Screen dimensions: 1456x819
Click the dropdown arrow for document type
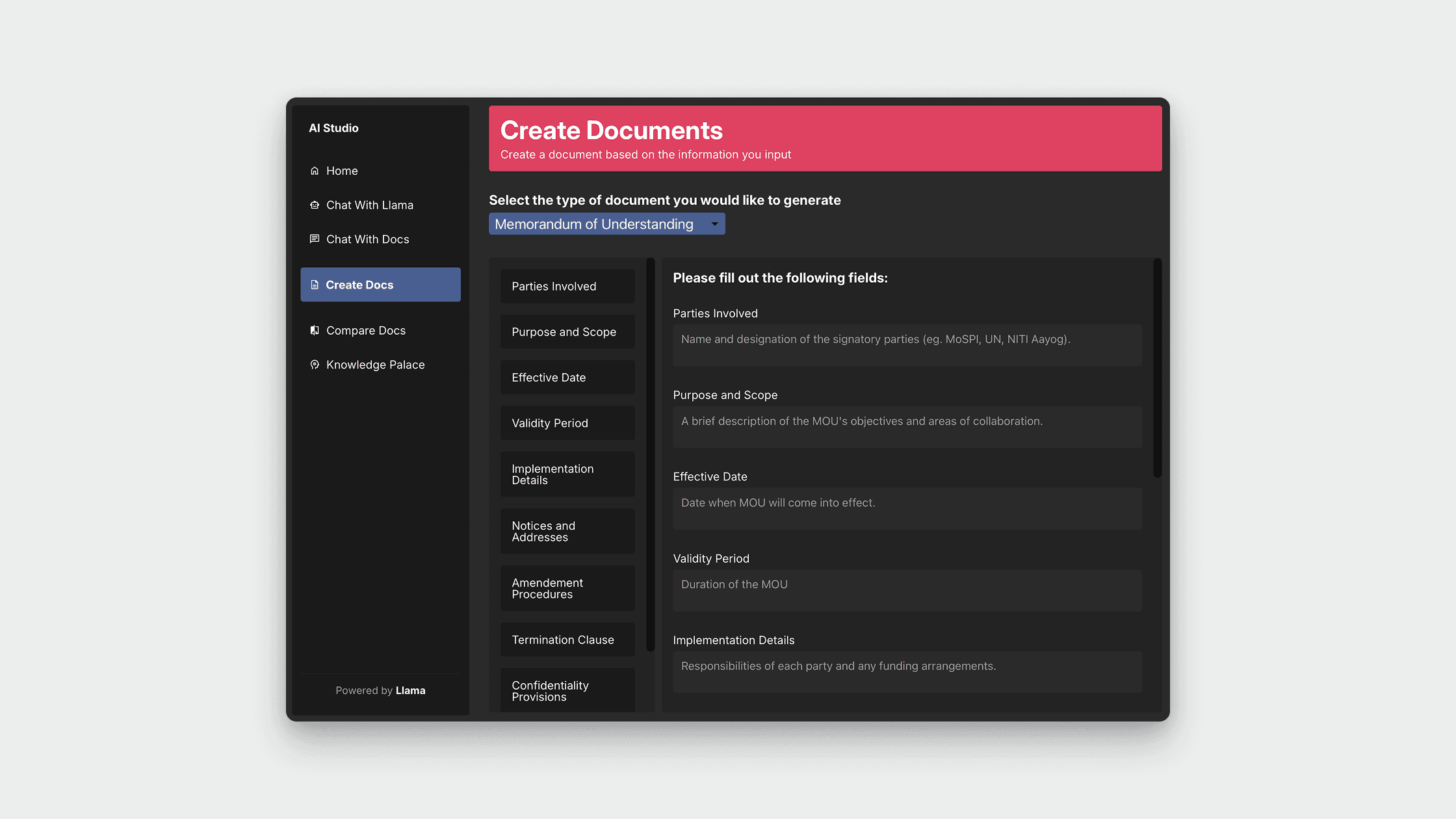click(714, 224)
